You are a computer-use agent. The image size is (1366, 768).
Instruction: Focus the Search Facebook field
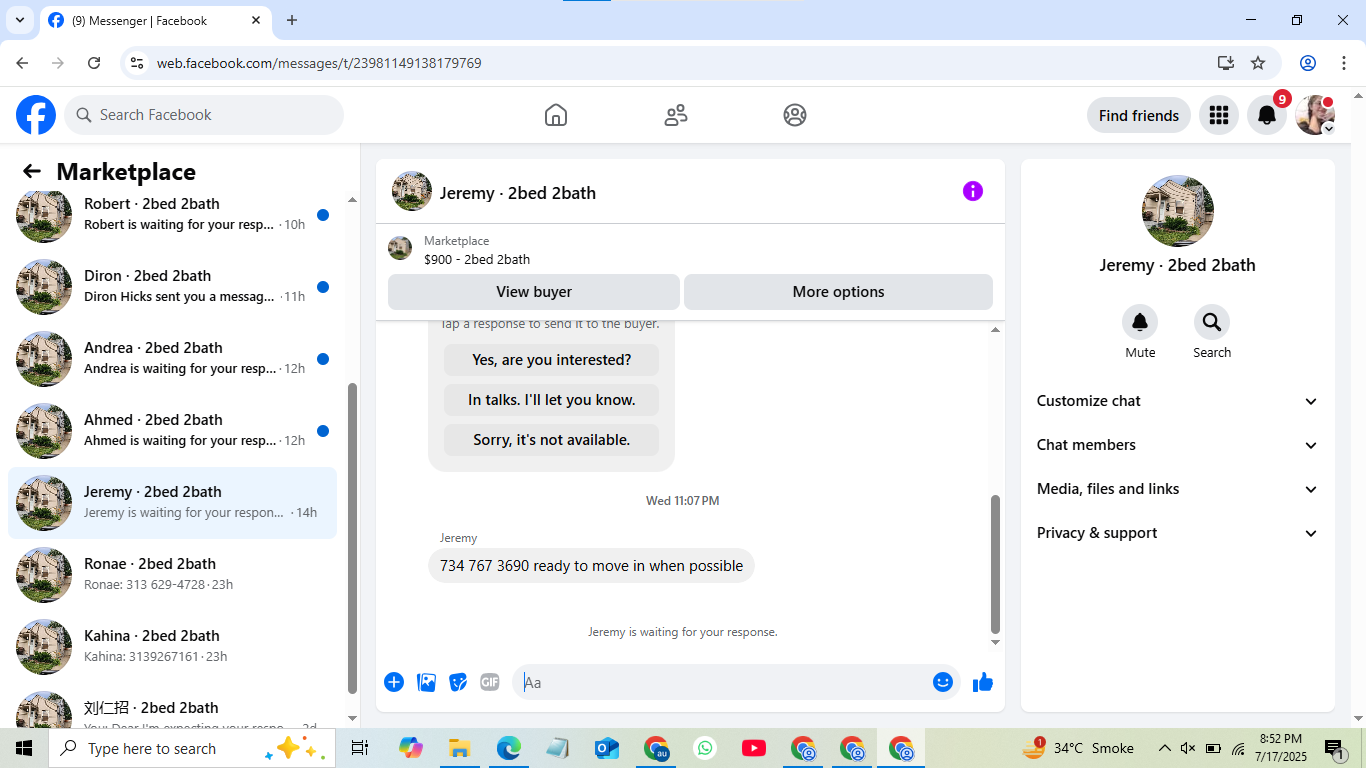[x=204, y=115]
